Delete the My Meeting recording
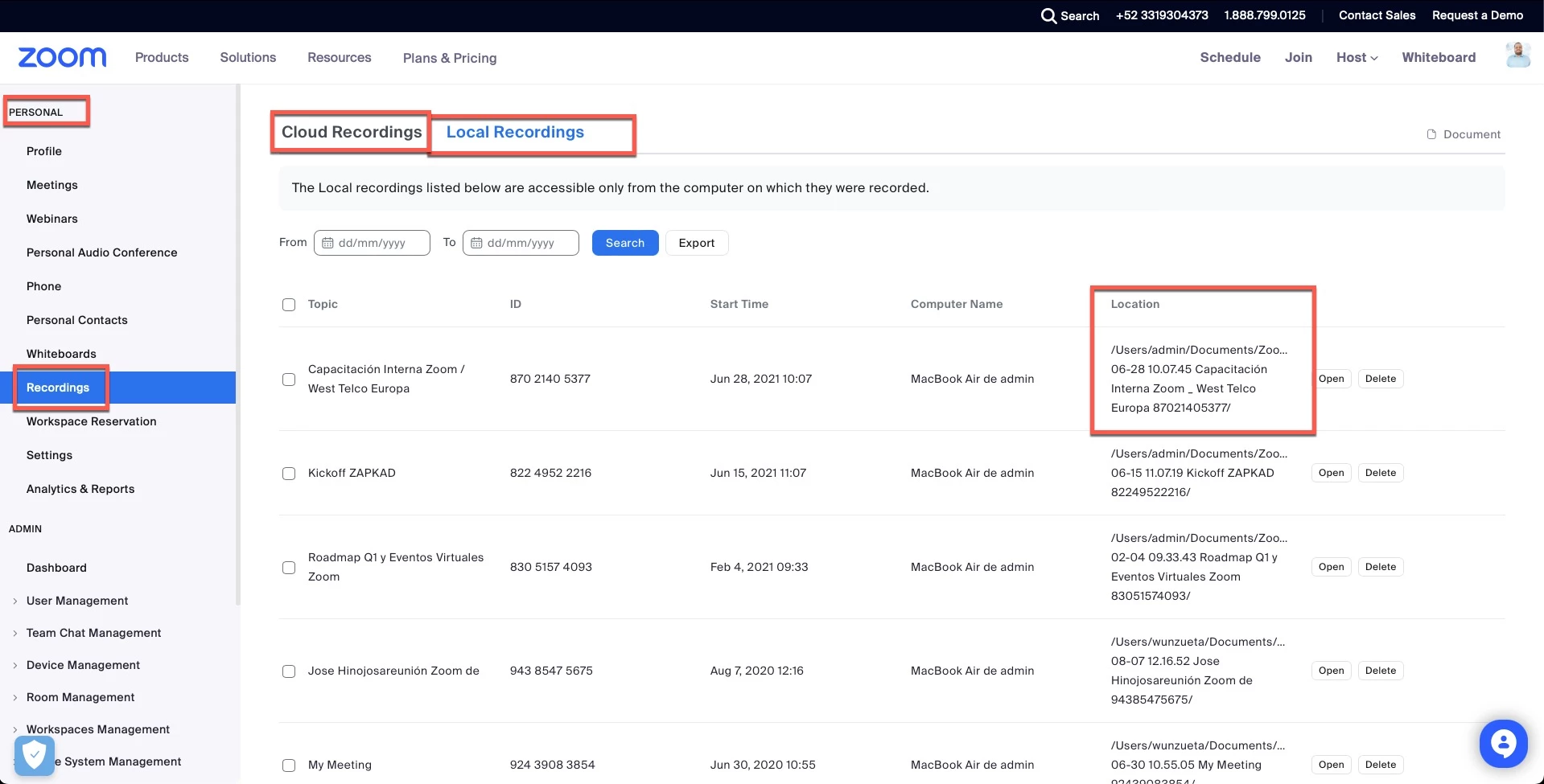The height and width of the screenshot is (784, 1544). click(x=1381, y=765)
